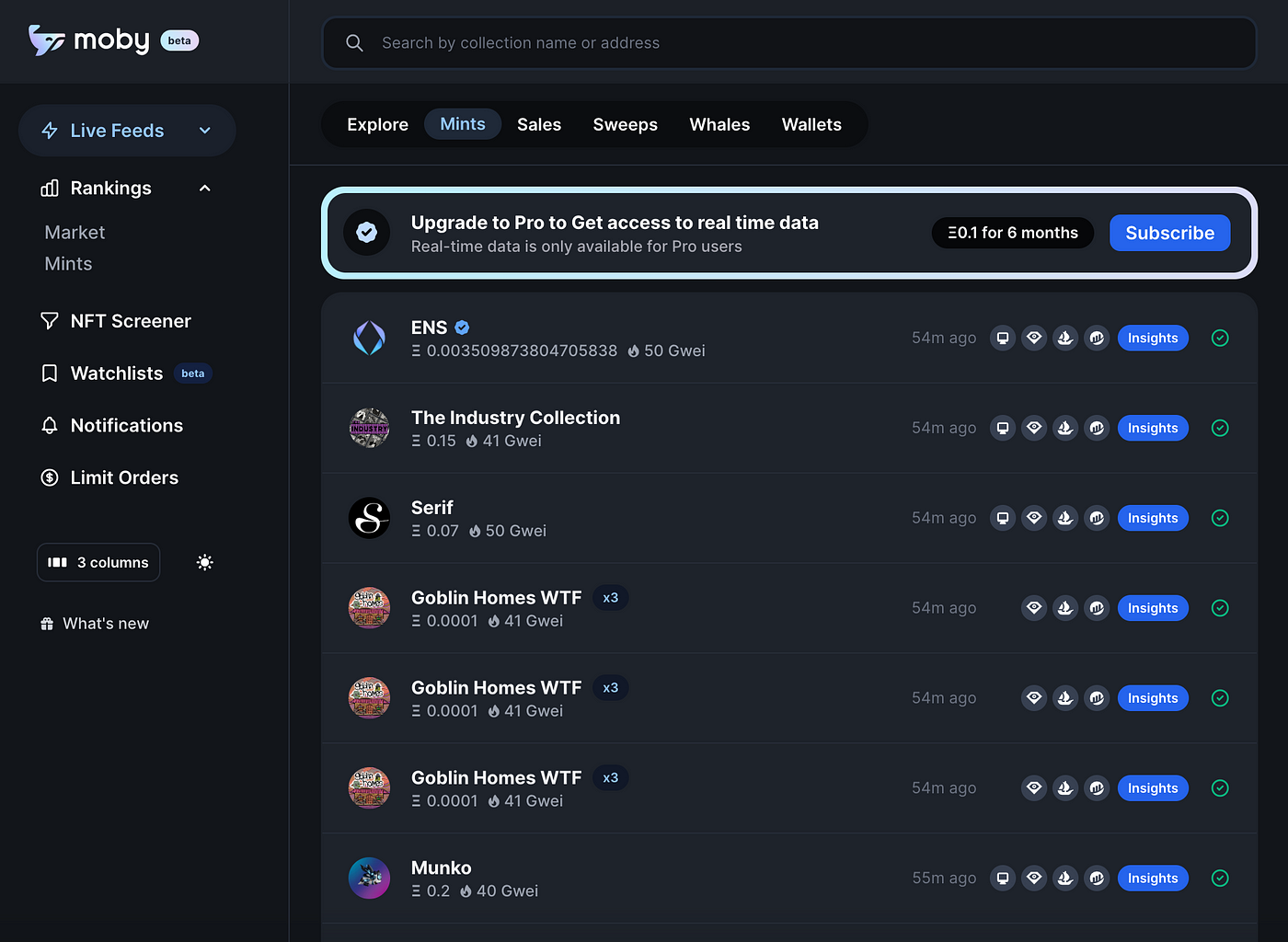The image size is (1288, 942).
Task: Open Insights for Munko
Action: pos(1153,879)
